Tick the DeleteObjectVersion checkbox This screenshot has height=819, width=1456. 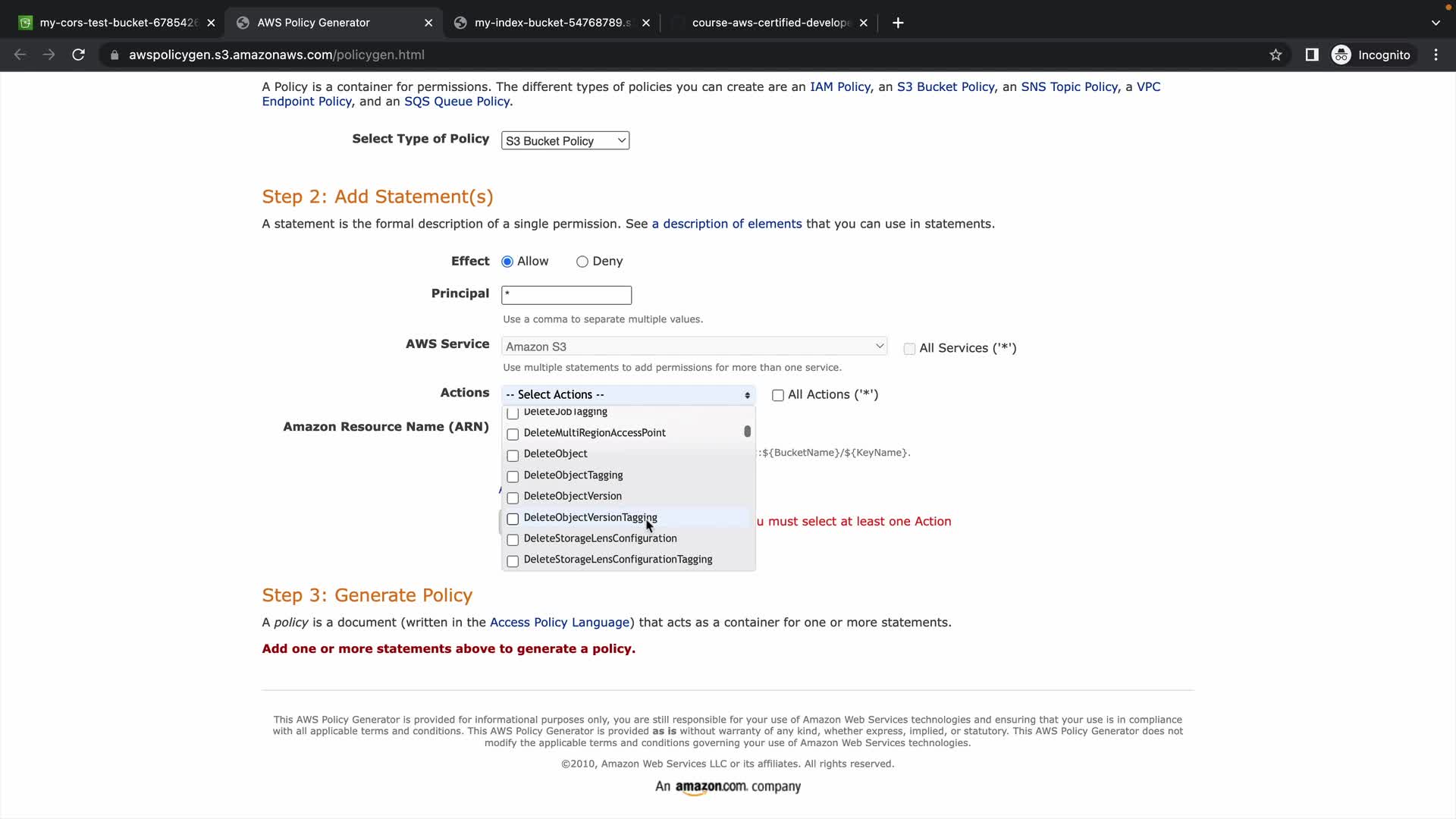pyautogui.click(x=513, y=498)
